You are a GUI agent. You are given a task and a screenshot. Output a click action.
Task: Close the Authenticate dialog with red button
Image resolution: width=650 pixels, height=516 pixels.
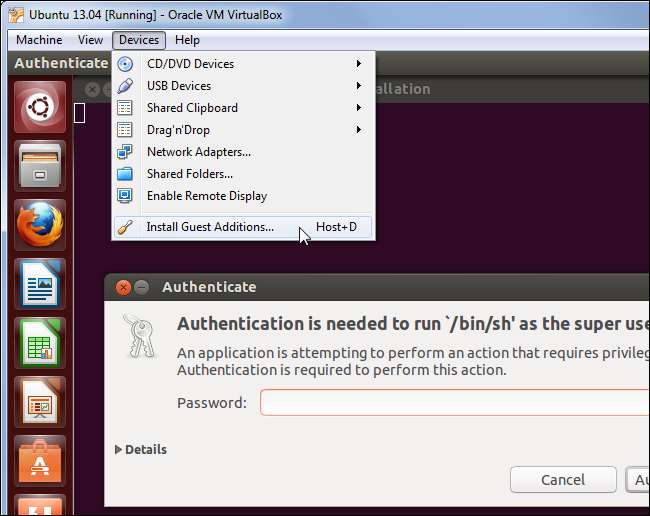tap(123, 287)
